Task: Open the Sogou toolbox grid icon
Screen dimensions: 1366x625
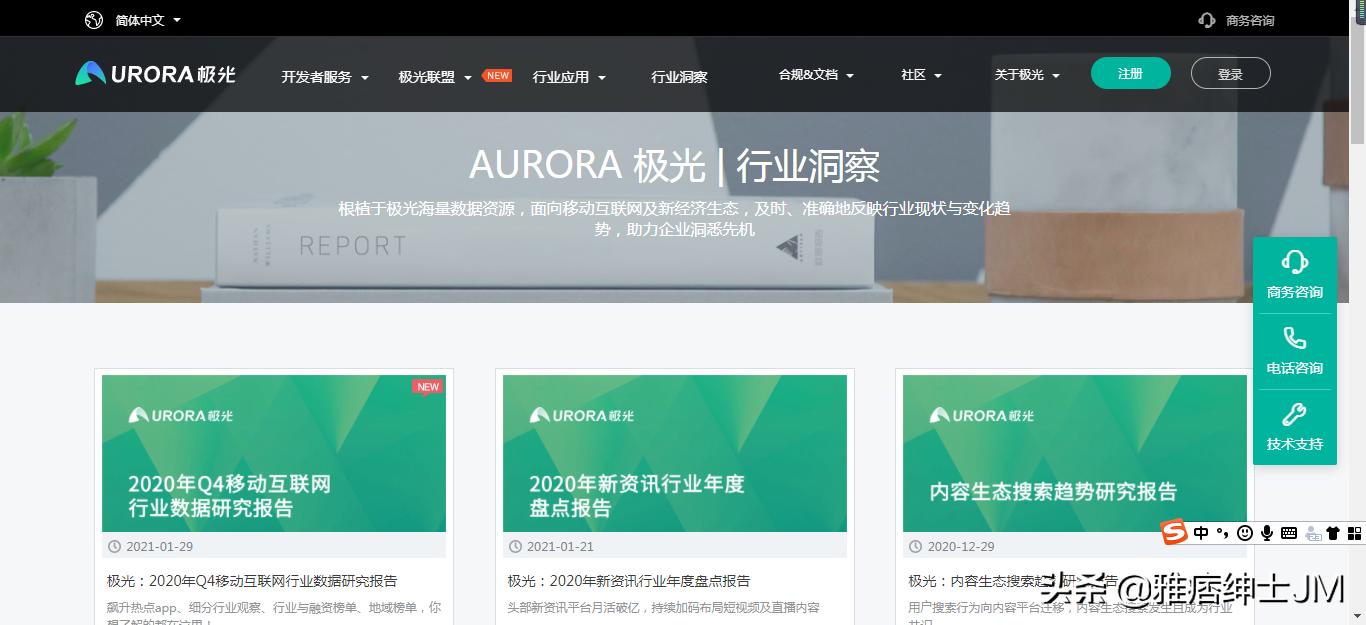Action: pyautogui.click(x=1356, y=533)
